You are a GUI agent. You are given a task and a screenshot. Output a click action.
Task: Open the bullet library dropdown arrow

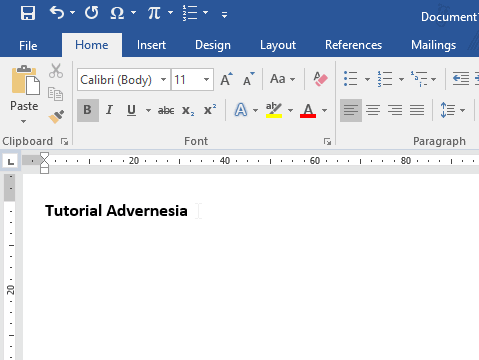pyautogui.click(x=367, y=79)
